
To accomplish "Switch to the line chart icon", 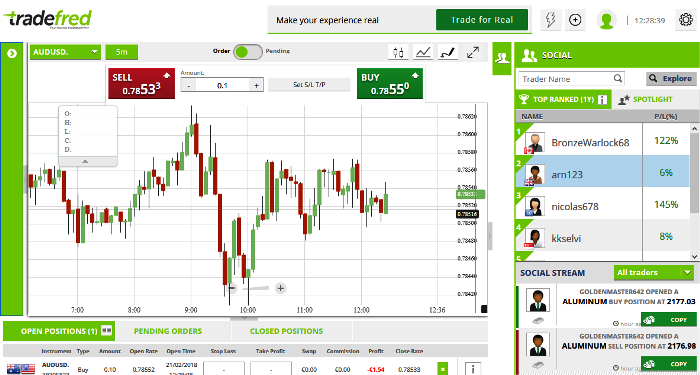I will pos(423,52).
